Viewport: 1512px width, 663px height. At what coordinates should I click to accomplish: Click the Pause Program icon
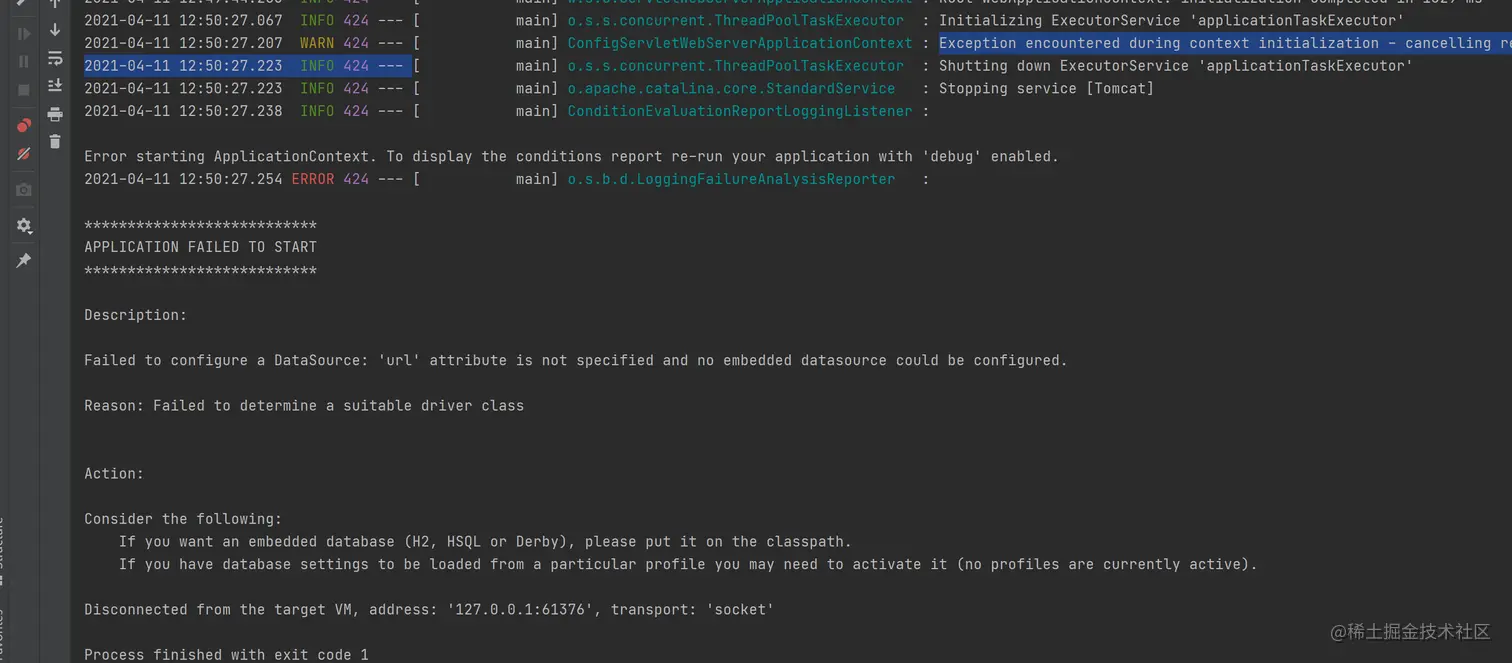[x=25, y=61]
